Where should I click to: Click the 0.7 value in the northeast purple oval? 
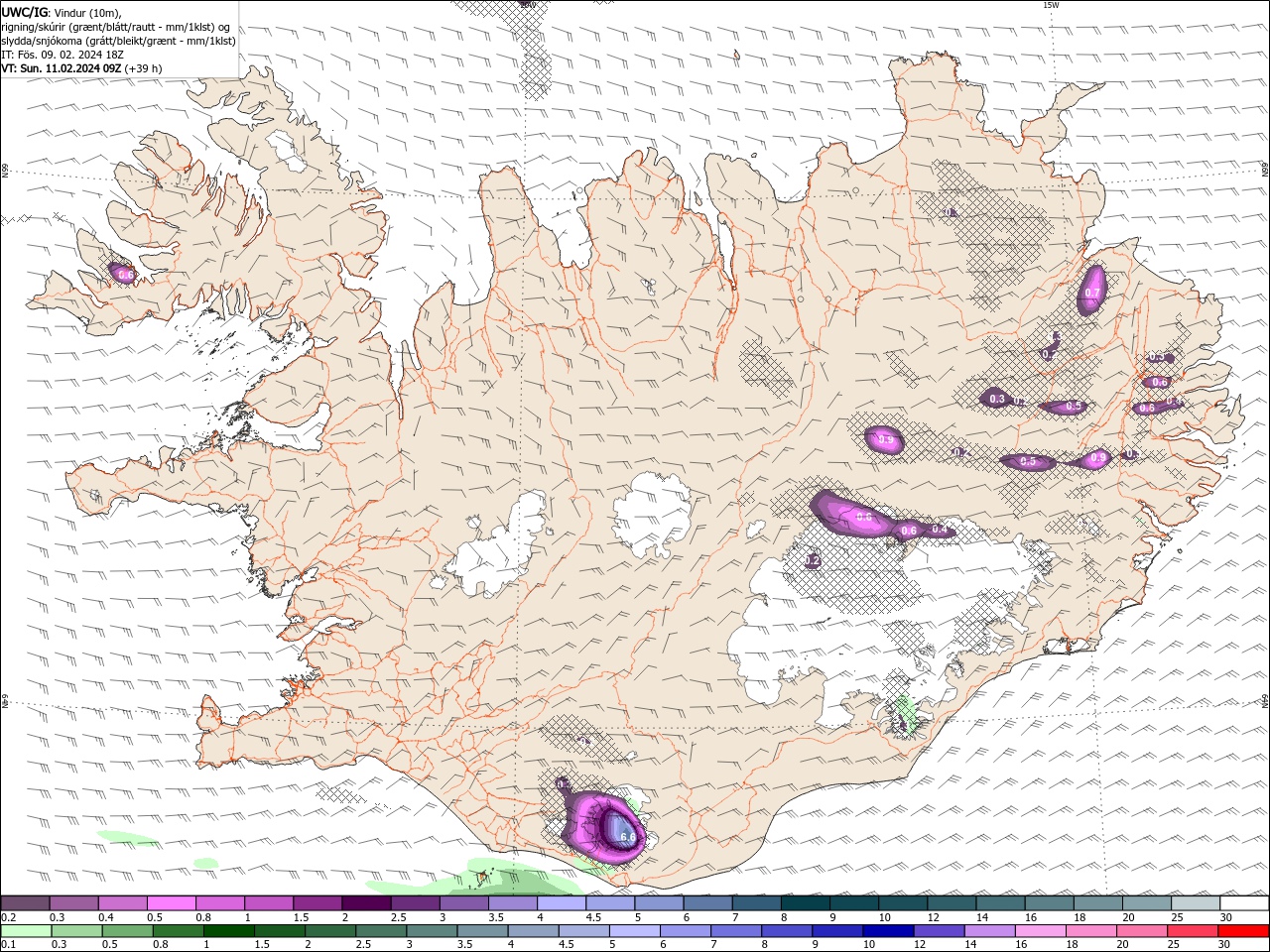click(x=1092, y=294)
